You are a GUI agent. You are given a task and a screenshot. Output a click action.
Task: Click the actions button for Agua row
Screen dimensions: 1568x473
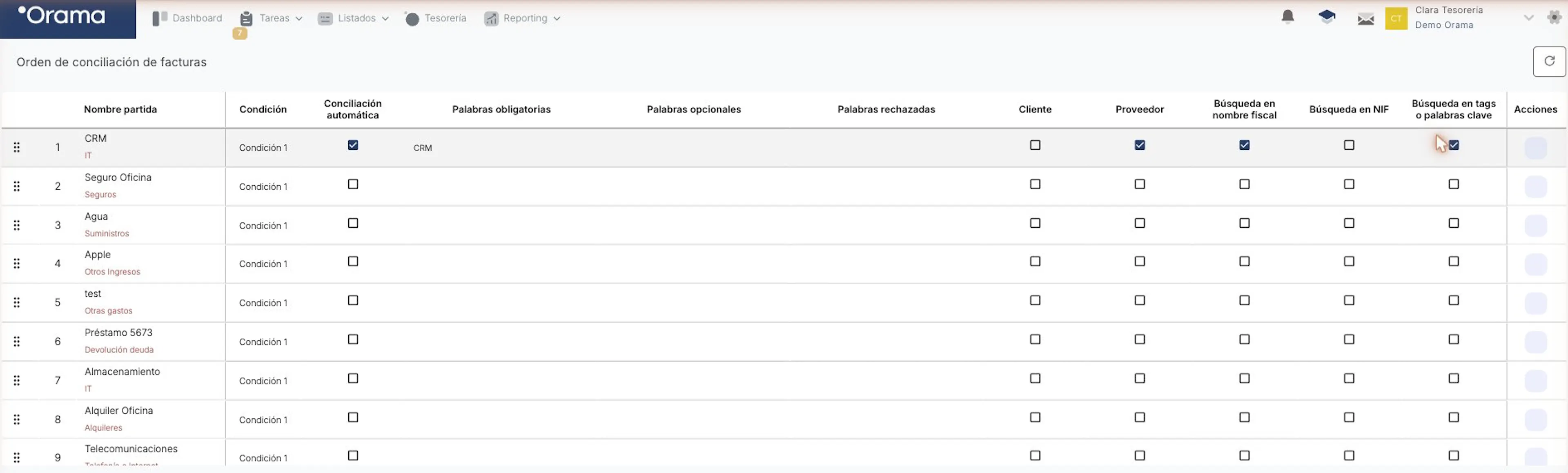click(1535, 226)
